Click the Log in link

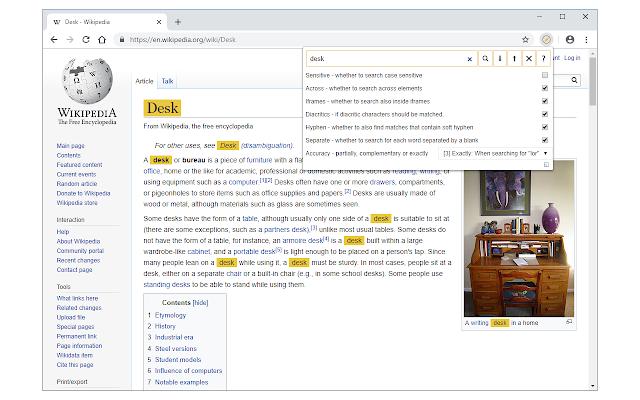(572, 58)
